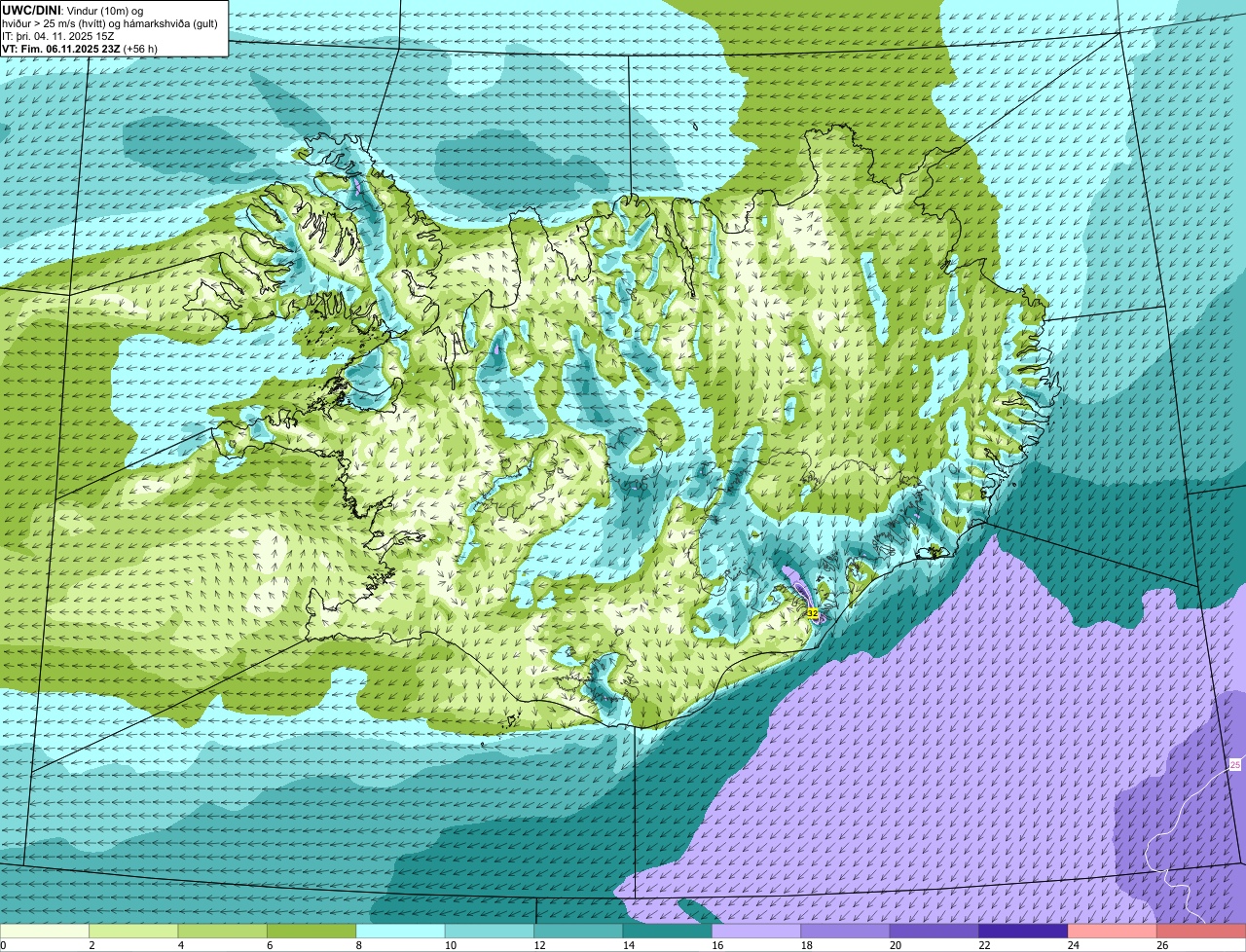Click the '6' scale label
Viewport: 1246px width, 952px height.
point(270,945)
